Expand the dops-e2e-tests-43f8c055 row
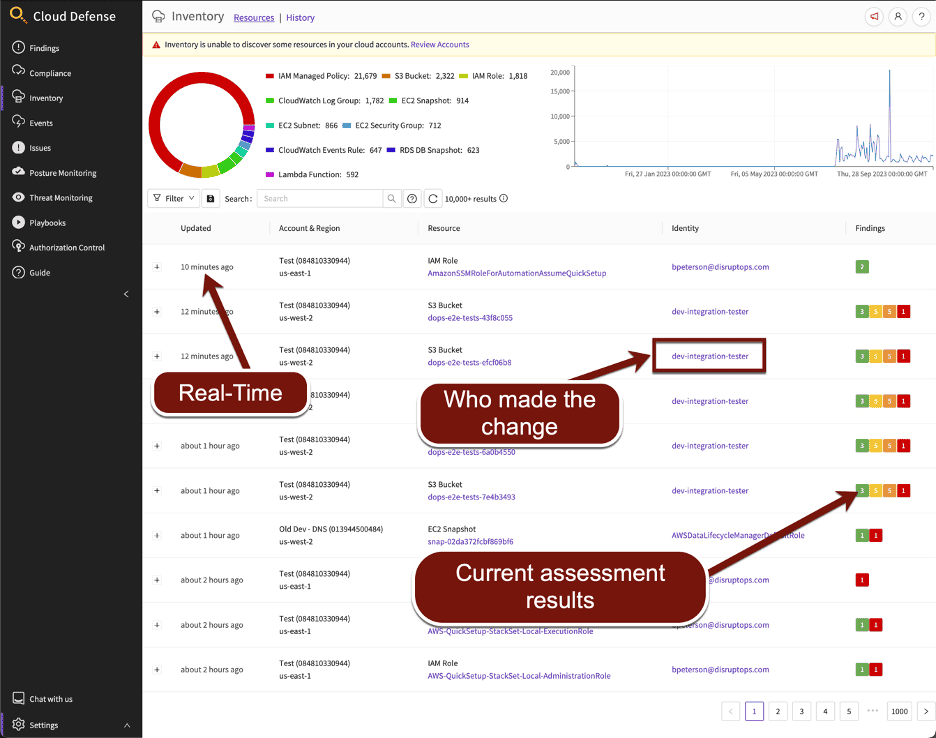 click(x=157, y=312)
